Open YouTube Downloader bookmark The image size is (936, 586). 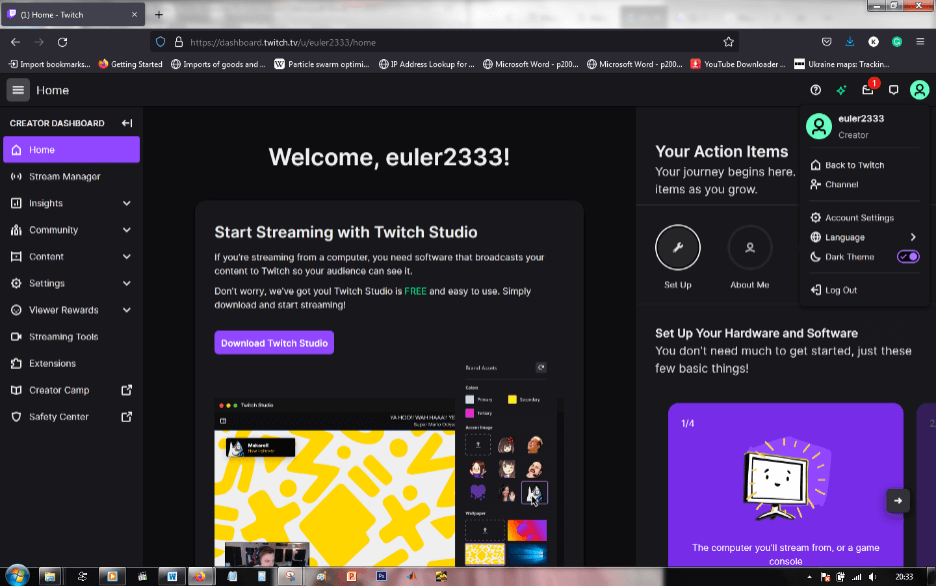pos(738,64)
